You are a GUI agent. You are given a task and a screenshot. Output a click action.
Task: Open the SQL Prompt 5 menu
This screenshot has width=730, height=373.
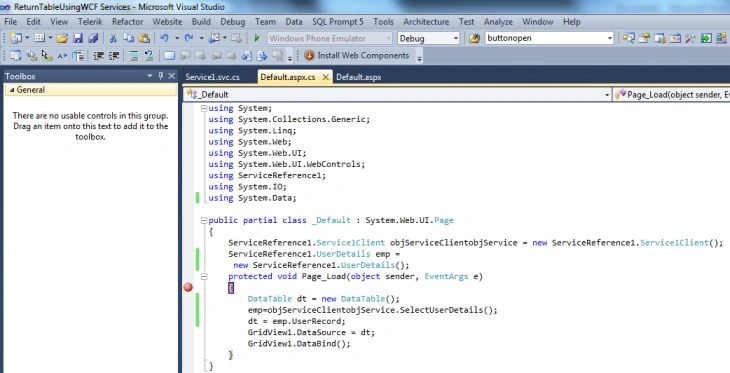point(338,22)
